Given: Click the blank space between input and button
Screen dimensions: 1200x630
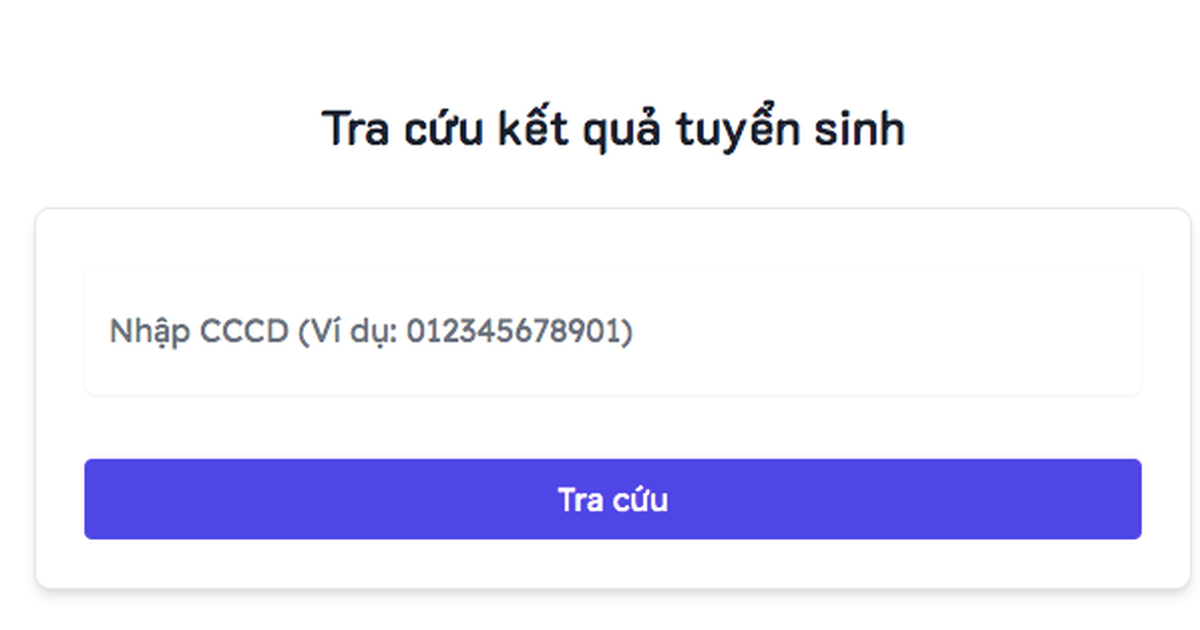Looking at the screenshot, I should [x=612, y=427].
